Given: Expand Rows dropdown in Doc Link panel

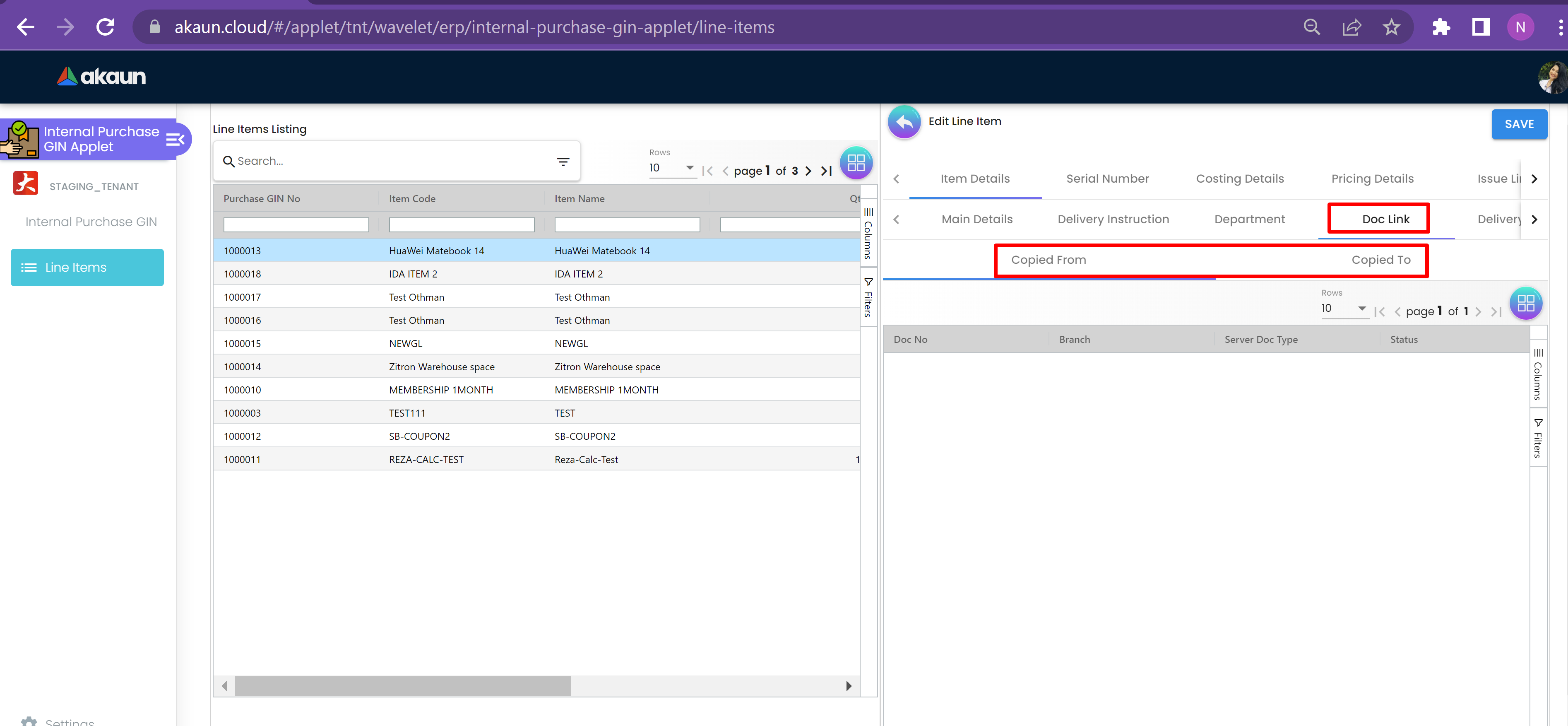Looking at the screenshot, I should pos(1361,308).
